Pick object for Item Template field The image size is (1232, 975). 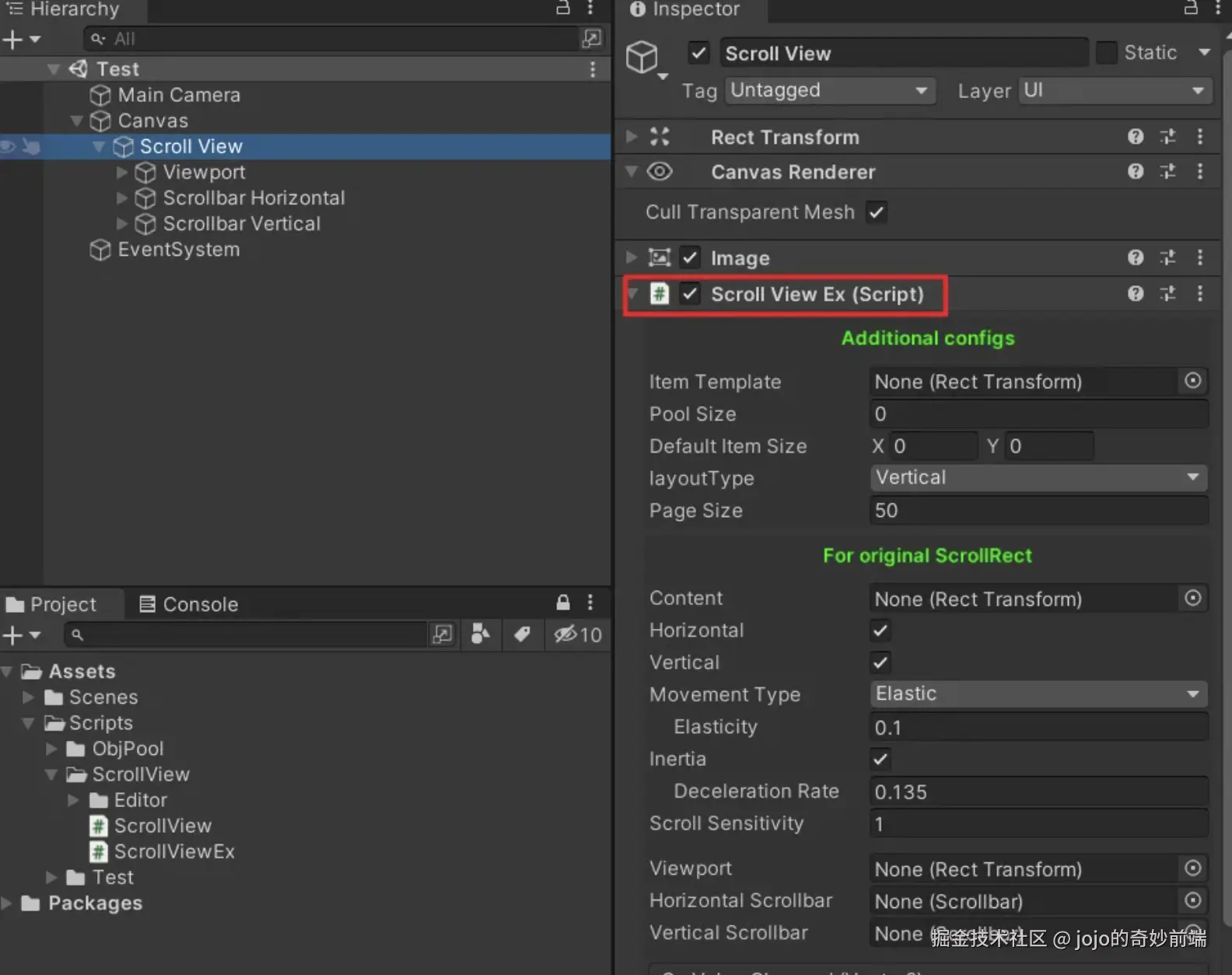click(x=1193, y=381)
